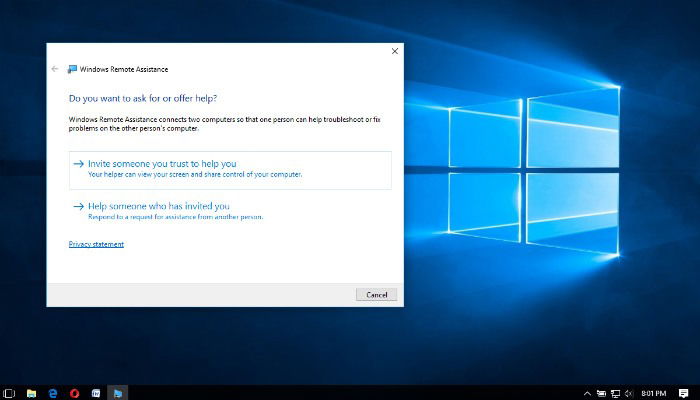Choose Help someone who has invited you
This screenshot has width=700, height=400.
[230, 211]
